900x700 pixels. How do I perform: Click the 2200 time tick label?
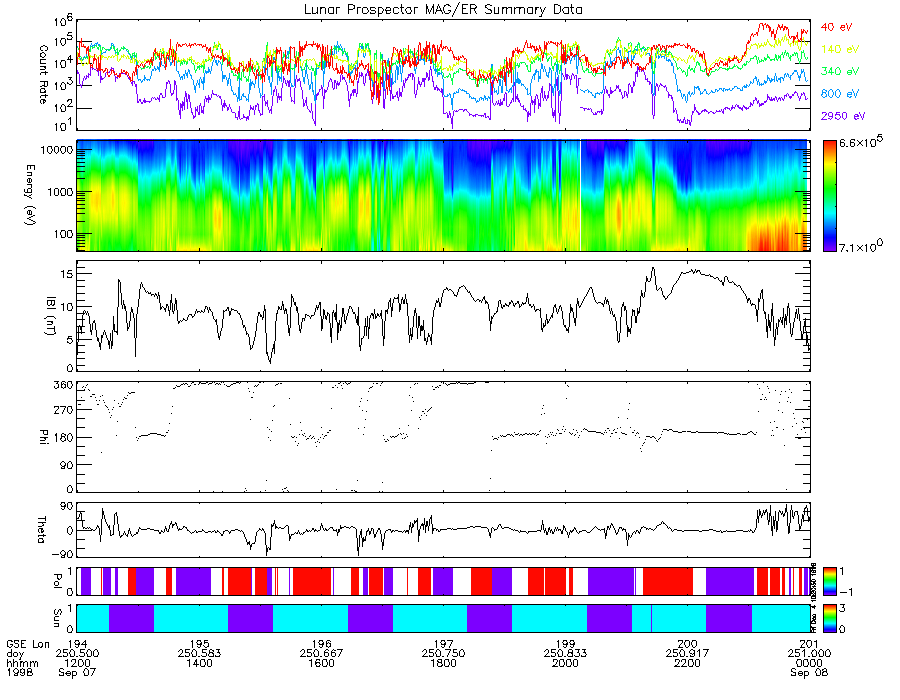click(687, 663)
